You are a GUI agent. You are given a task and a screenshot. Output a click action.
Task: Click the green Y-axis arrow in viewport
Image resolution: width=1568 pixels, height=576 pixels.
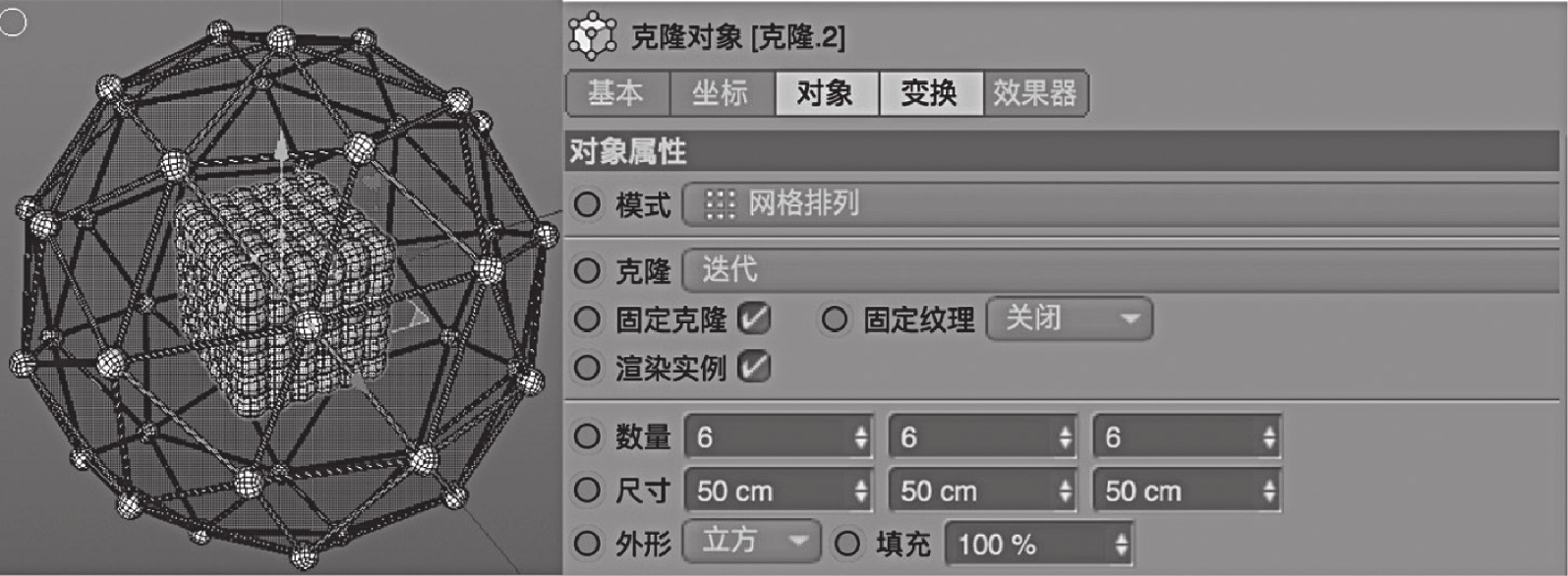point(282,147)
